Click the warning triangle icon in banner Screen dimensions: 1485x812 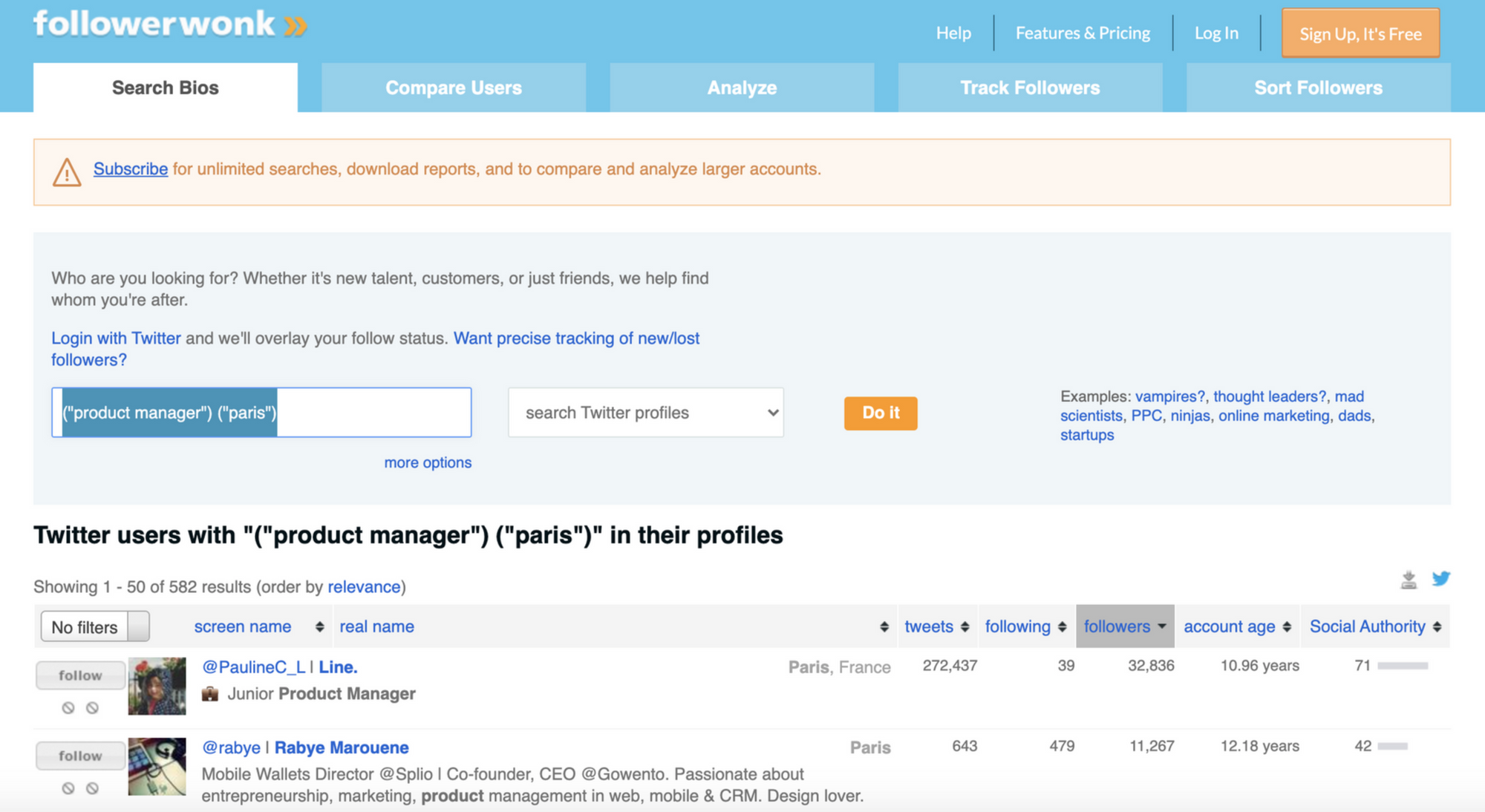(x=67, y=172)
